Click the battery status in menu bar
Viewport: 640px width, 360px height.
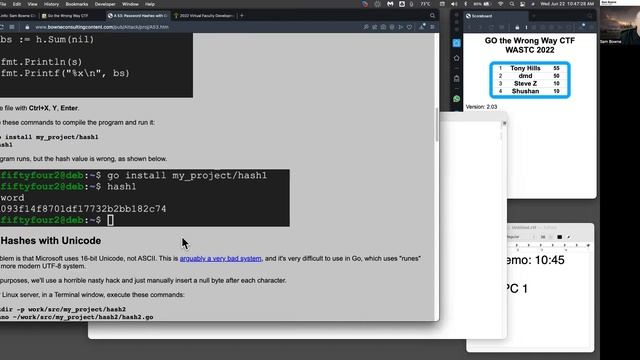[x=482, y=4]
